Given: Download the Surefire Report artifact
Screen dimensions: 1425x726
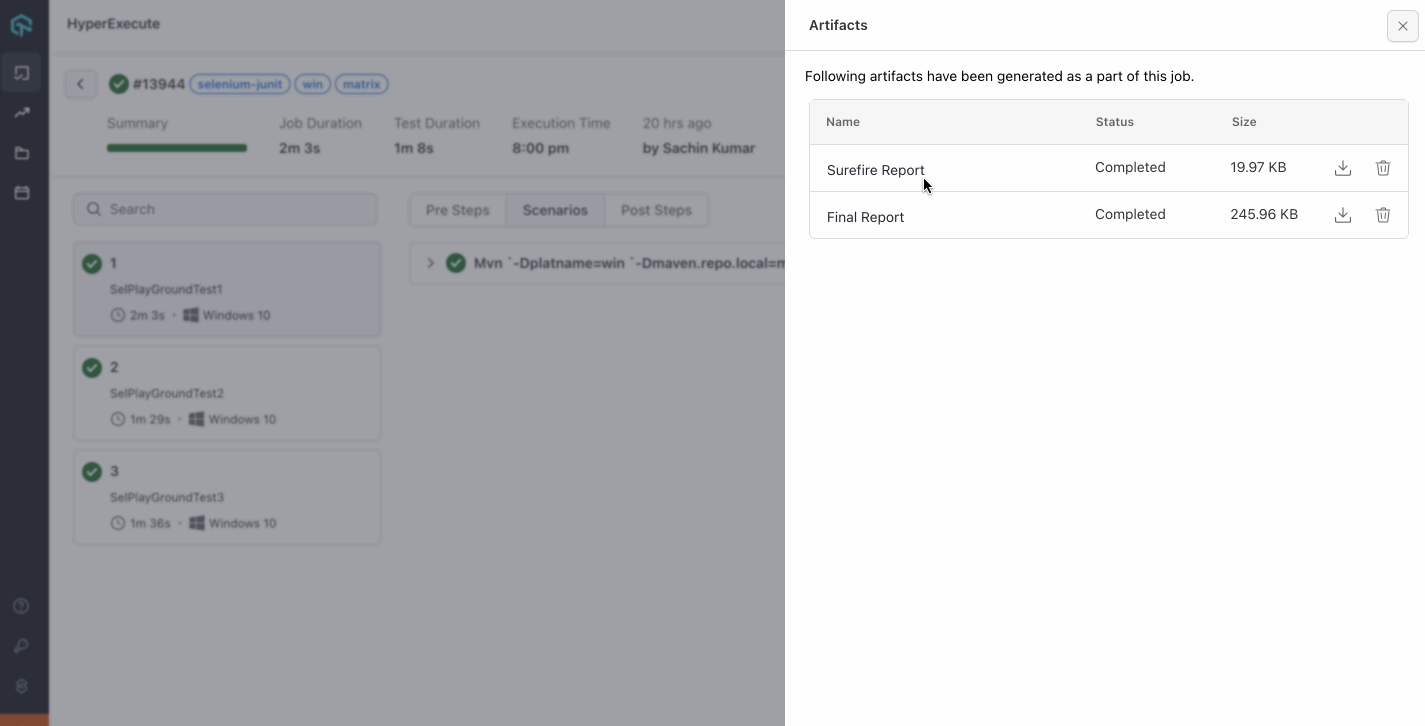Looking at the screenshot, I should point(1343,168).
